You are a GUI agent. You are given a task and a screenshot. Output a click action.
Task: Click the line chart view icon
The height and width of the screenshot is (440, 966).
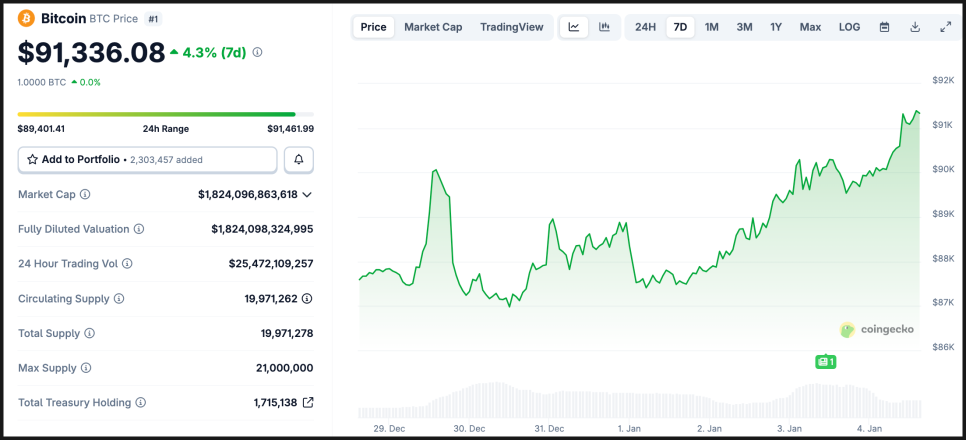[x=574, y=27]
